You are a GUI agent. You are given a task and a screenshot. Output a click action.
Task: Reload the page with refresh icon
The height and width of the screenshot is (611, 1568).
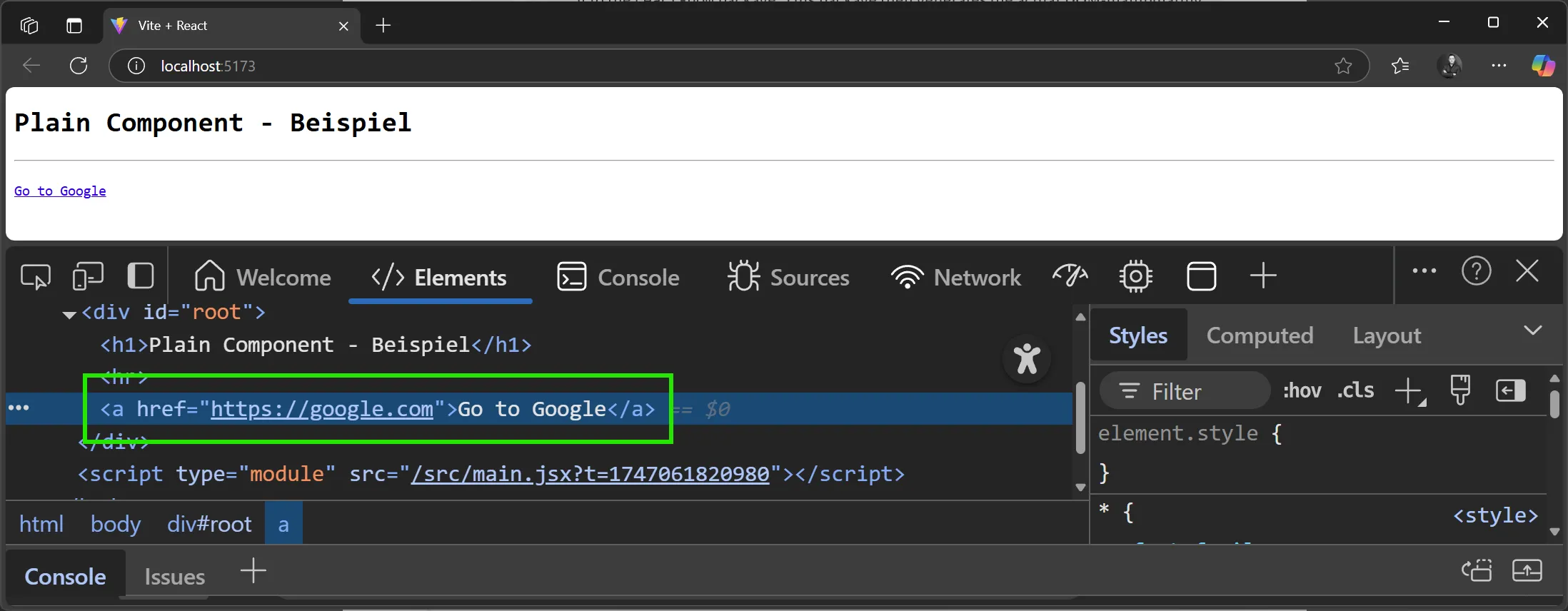tap(79, 66)
